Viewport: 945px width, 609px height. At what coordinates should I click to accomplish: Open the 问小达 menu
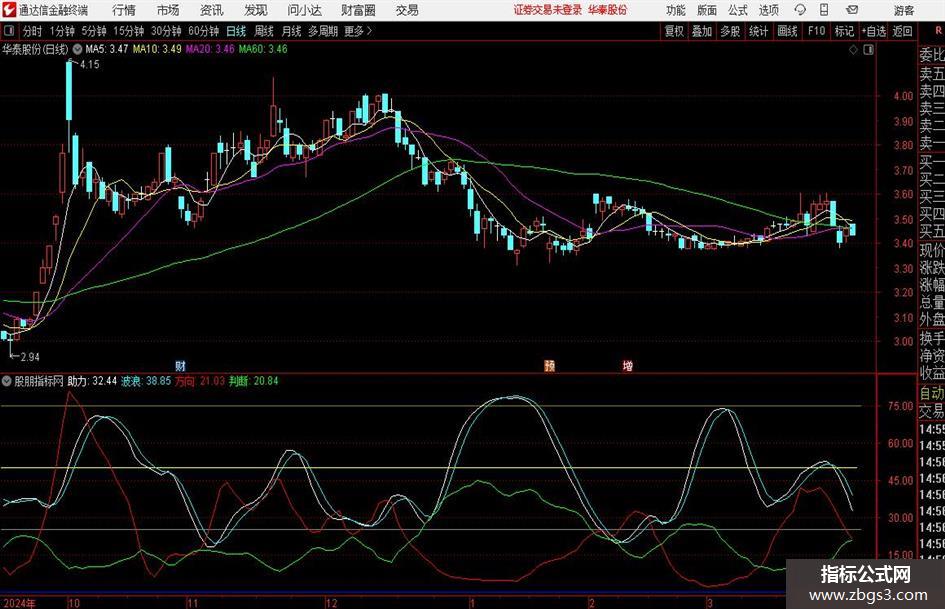pyautogui.click(x=304, y=10)
